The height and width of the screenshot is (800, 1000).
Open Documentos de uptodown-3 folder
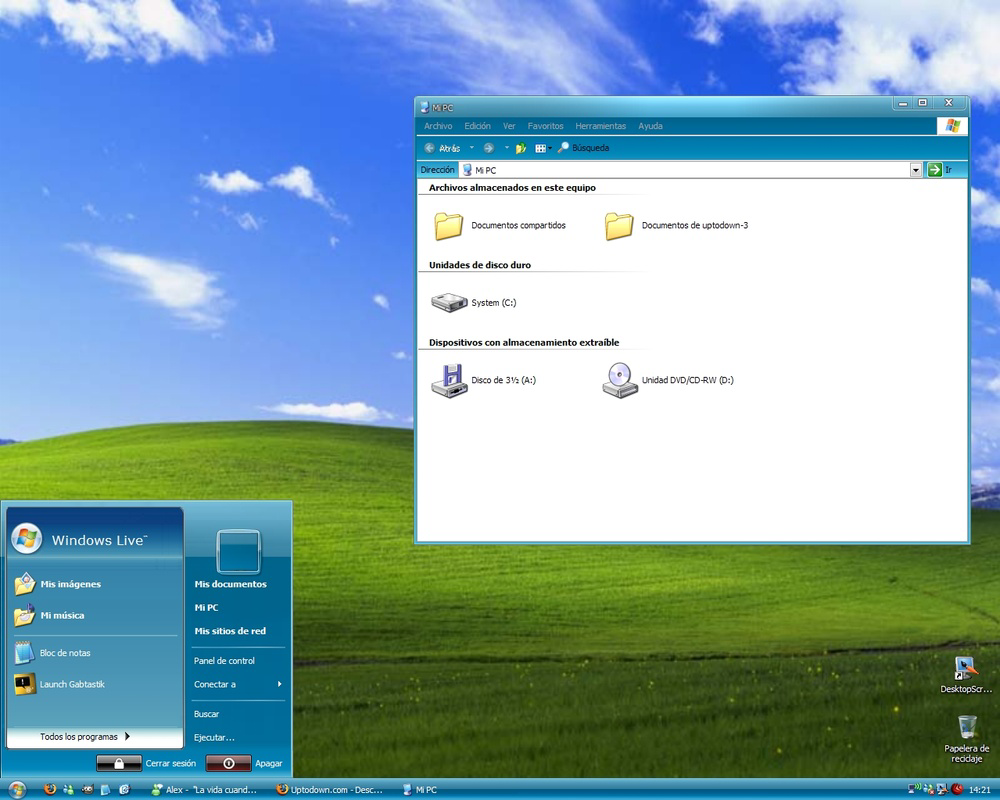676,226
